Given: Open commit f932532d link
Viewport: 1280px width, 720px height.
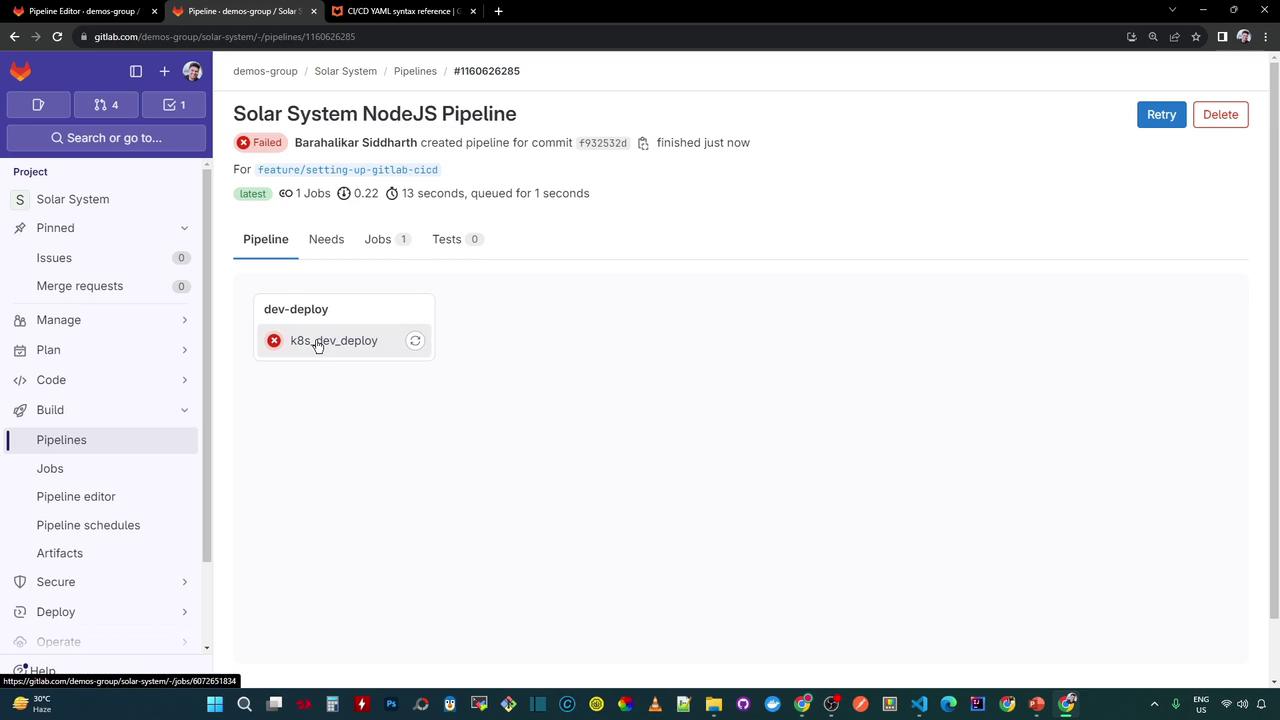Looking at the screenshot, I should (604, 143).
